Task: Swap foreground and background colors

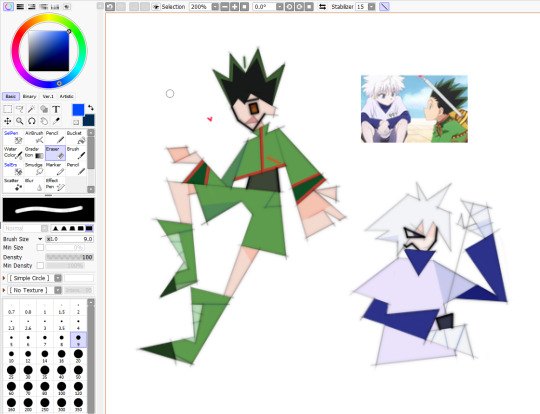Action: tap(91, 108)
